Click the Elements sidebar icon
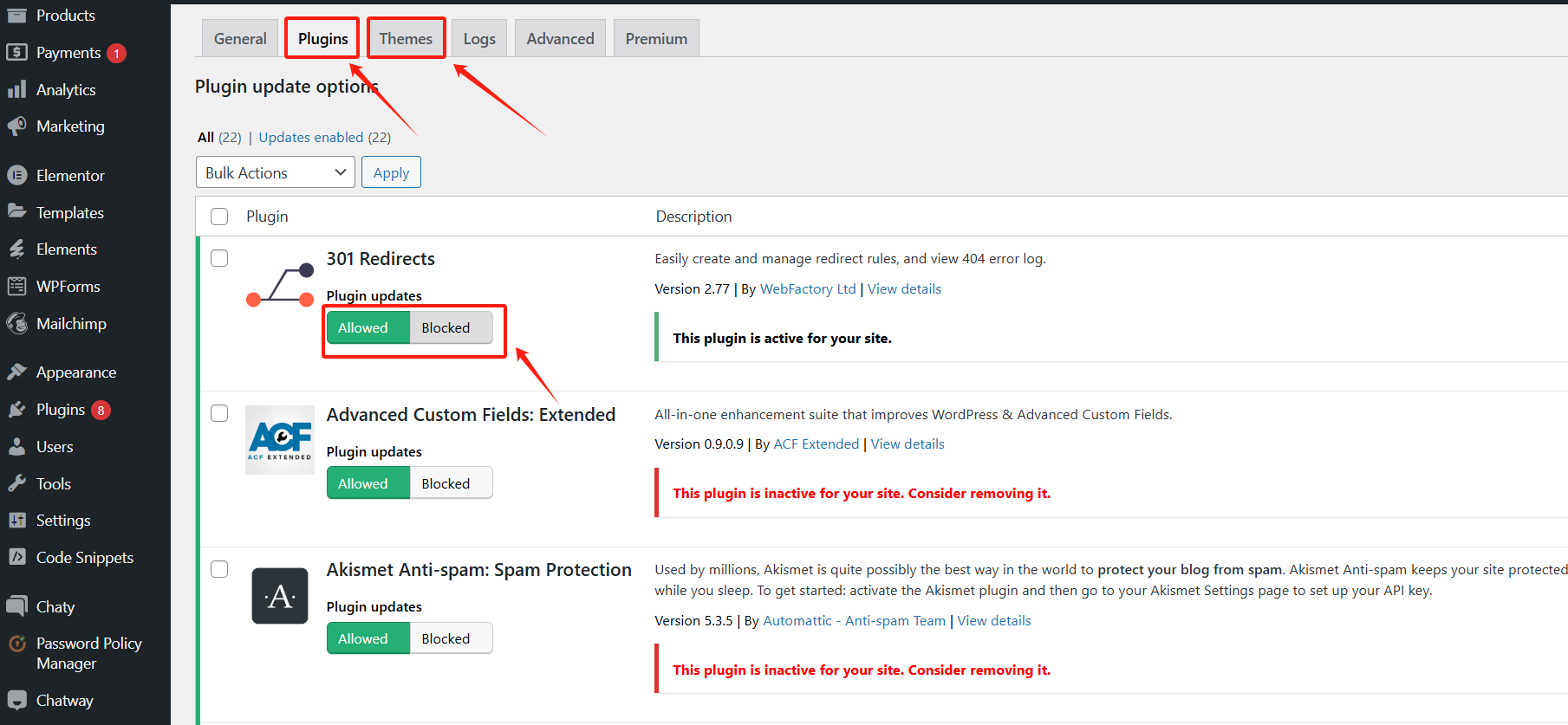The image size is (1568, 725). pyautogui.click(x=16, y=249)
